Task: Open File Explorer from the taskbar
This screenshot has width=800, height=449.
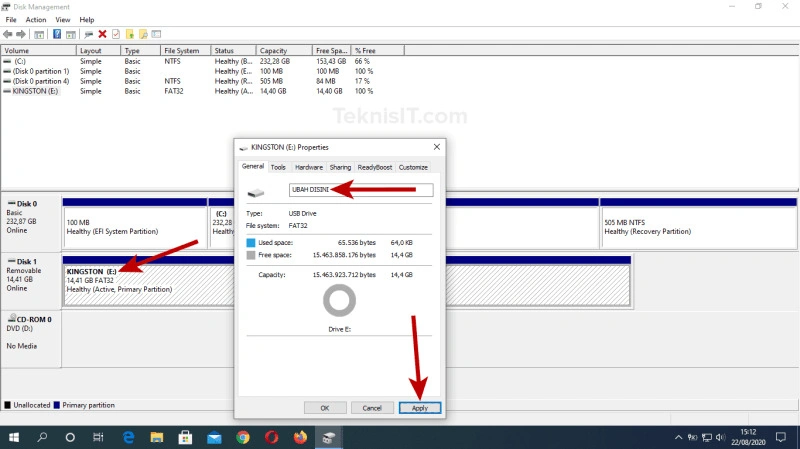Action: tap(157, 438)
